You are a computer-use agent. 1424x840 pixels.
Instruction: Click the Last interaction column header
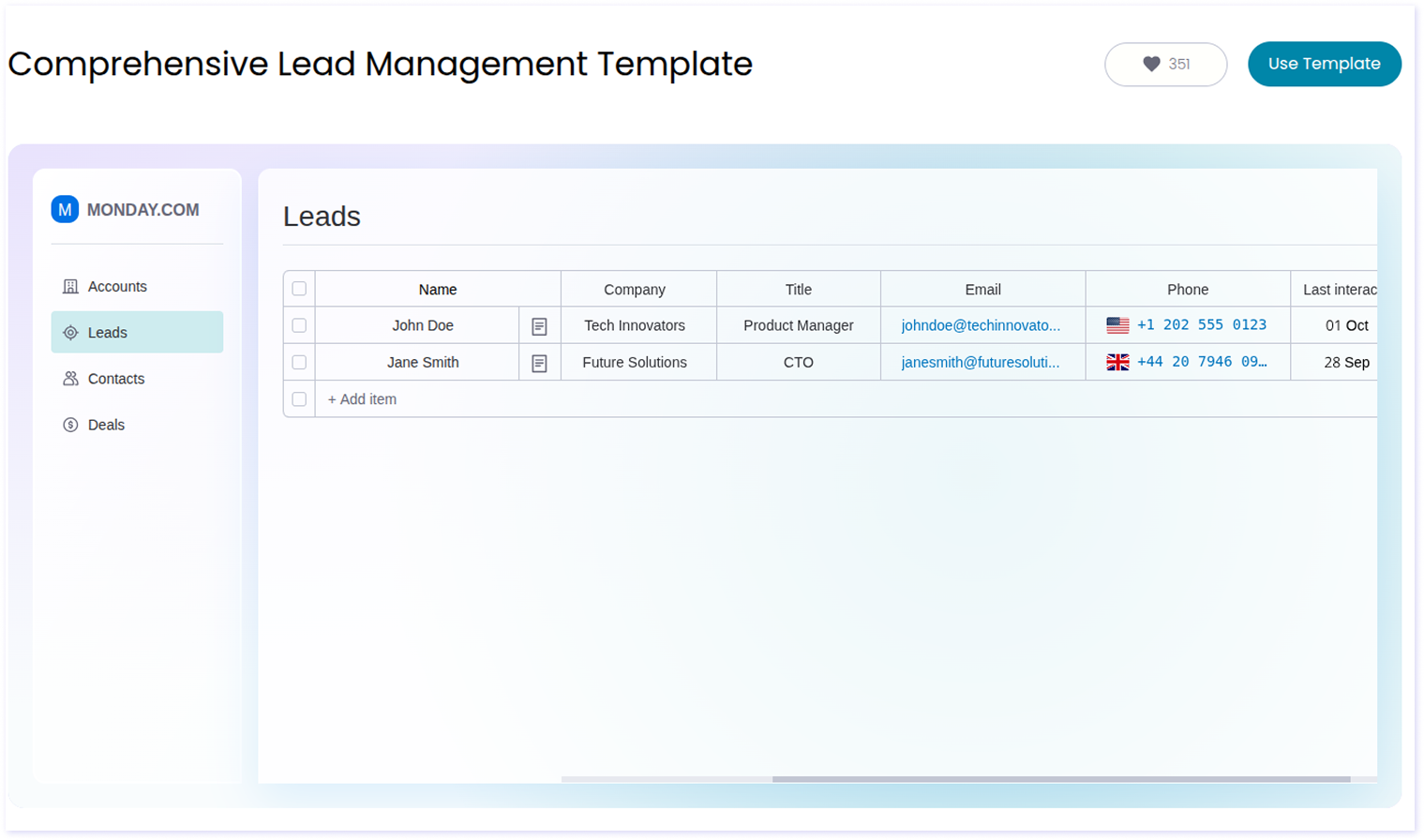point(1334,289)
